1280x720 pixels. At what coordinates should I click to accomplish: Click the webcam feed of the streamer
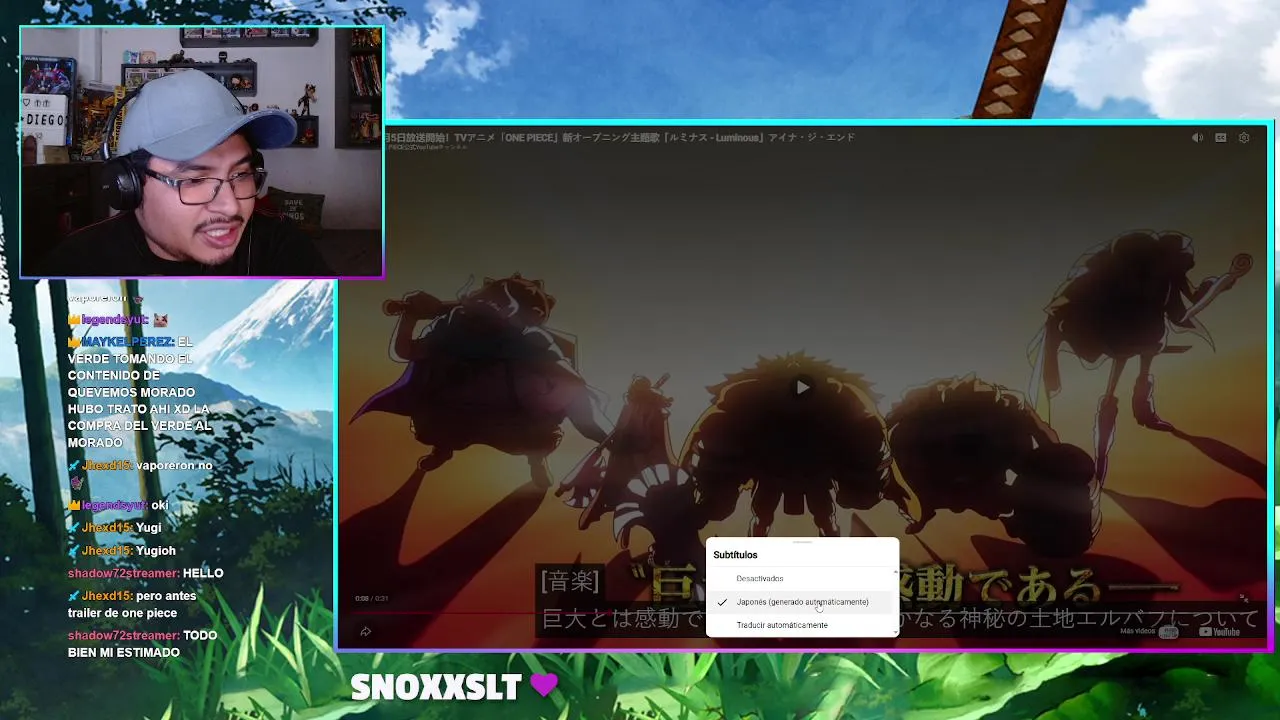(201, 152)
